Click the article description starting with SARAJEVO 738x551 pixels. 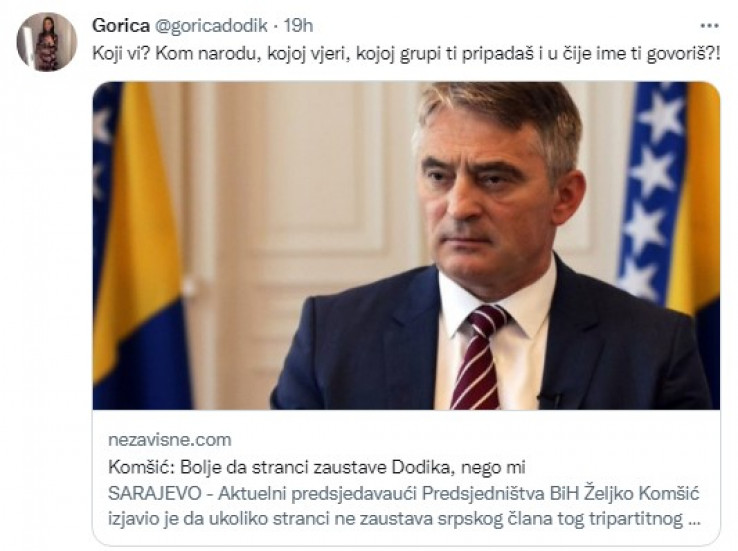click(x=404, y=506)
